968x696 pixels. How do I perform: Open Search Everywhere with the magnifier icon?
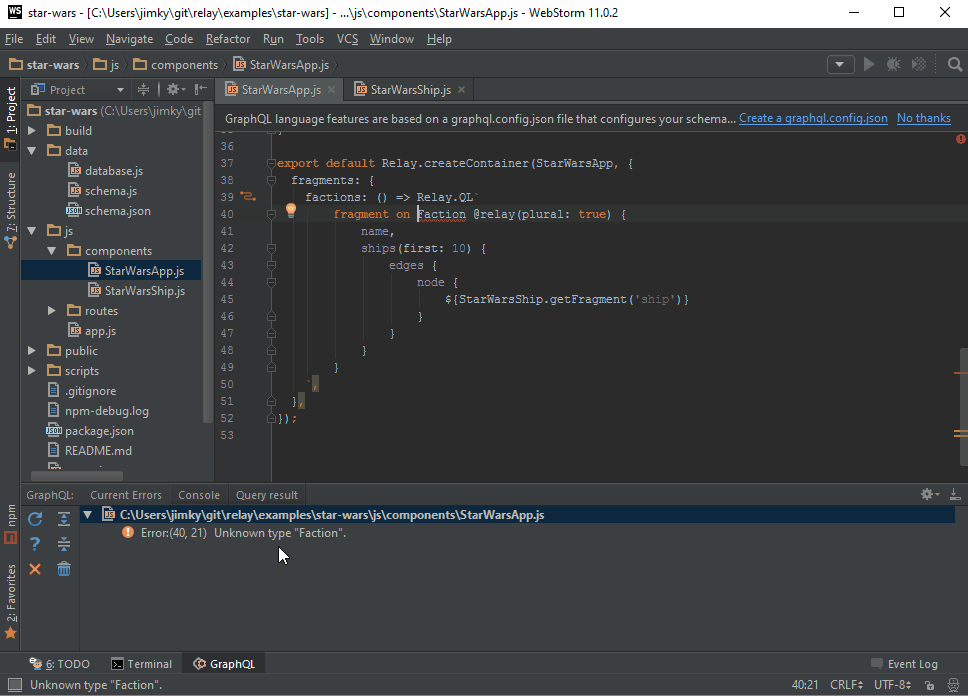pos(955,63)
